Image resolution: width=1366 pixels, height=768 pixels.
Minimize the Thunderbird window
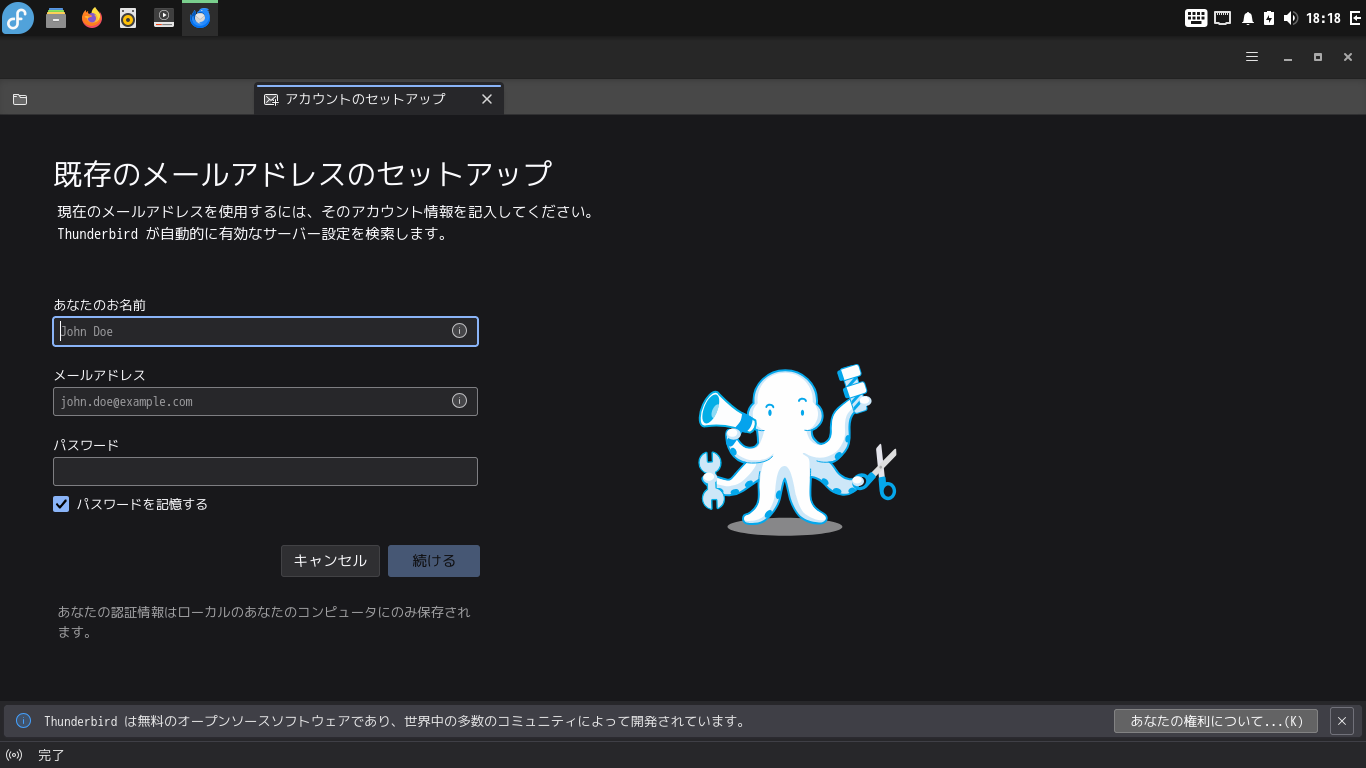1288,57
